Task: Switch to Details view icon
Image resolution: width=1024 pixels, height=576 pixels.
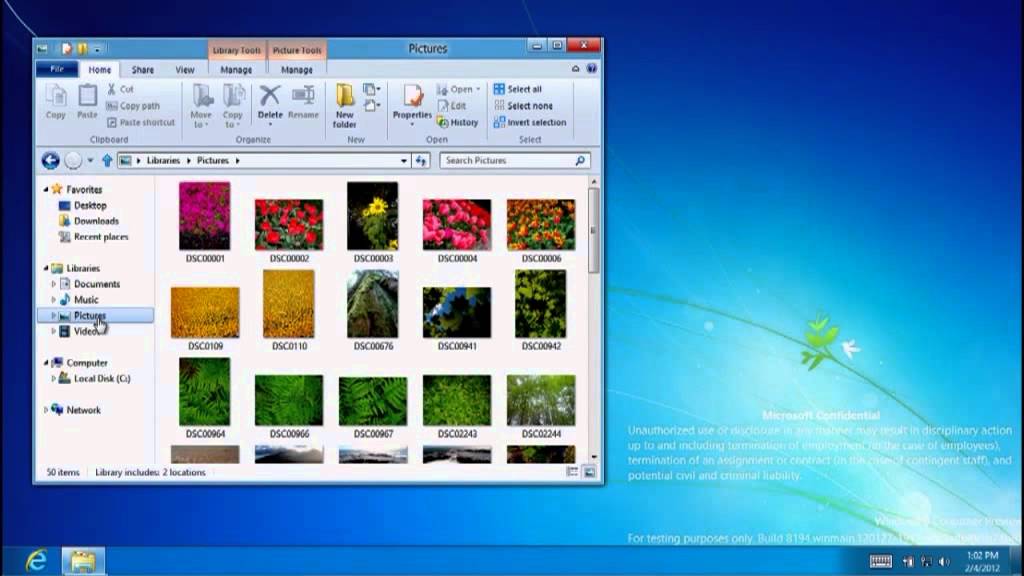Action: (572, 472)
